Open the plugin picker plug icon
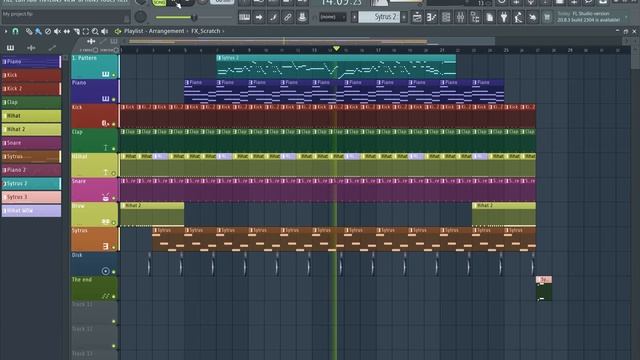Viewport: 640px width, 360px height. (504, 17)
